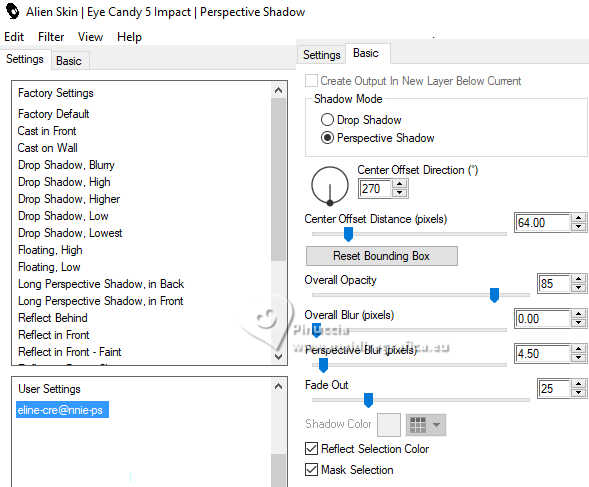
Task: Increase Center Offset Direction with up arrow
Action: coord(400,184)
